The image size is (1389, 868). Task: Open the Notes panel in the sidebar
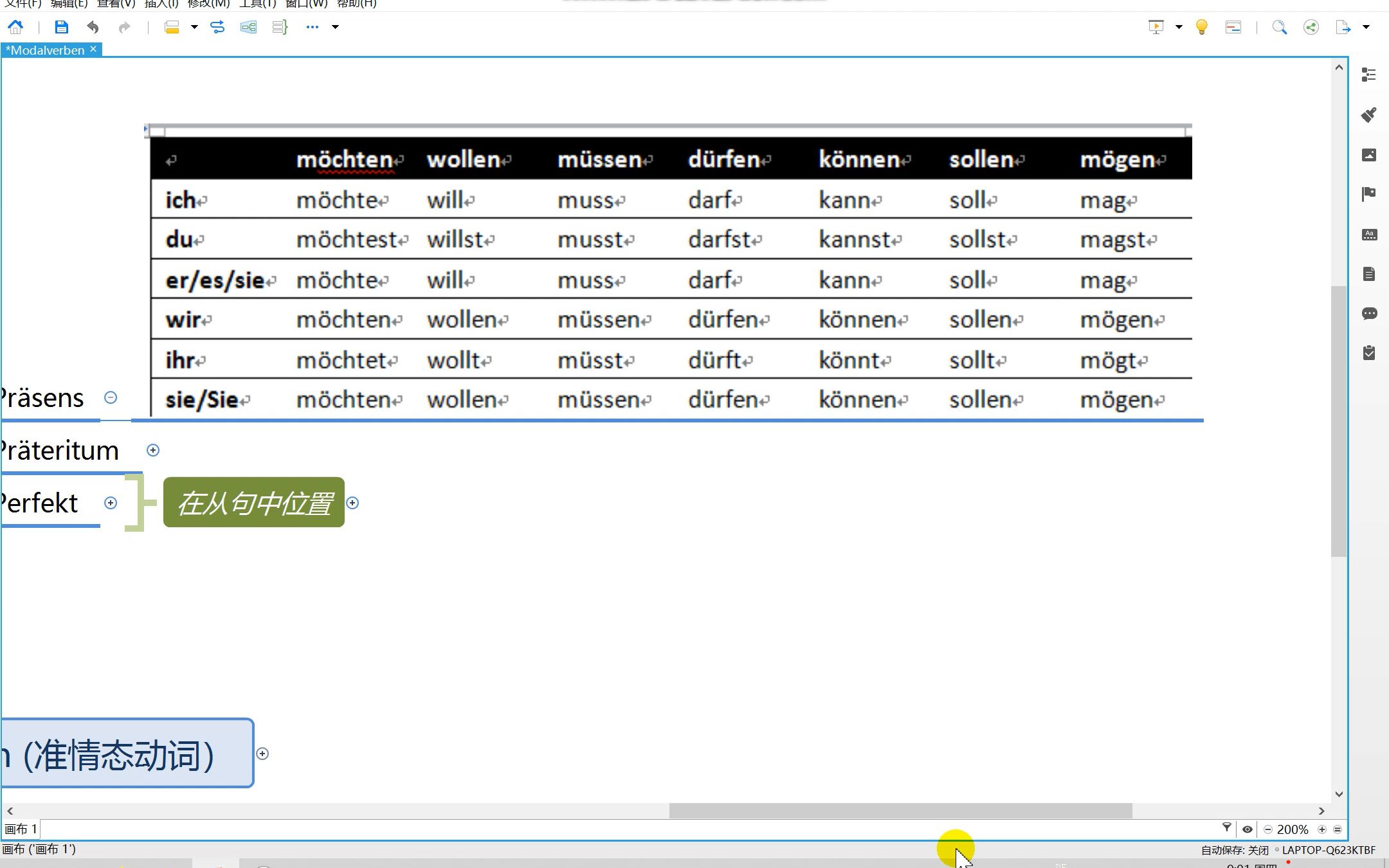coord(1369,275)
